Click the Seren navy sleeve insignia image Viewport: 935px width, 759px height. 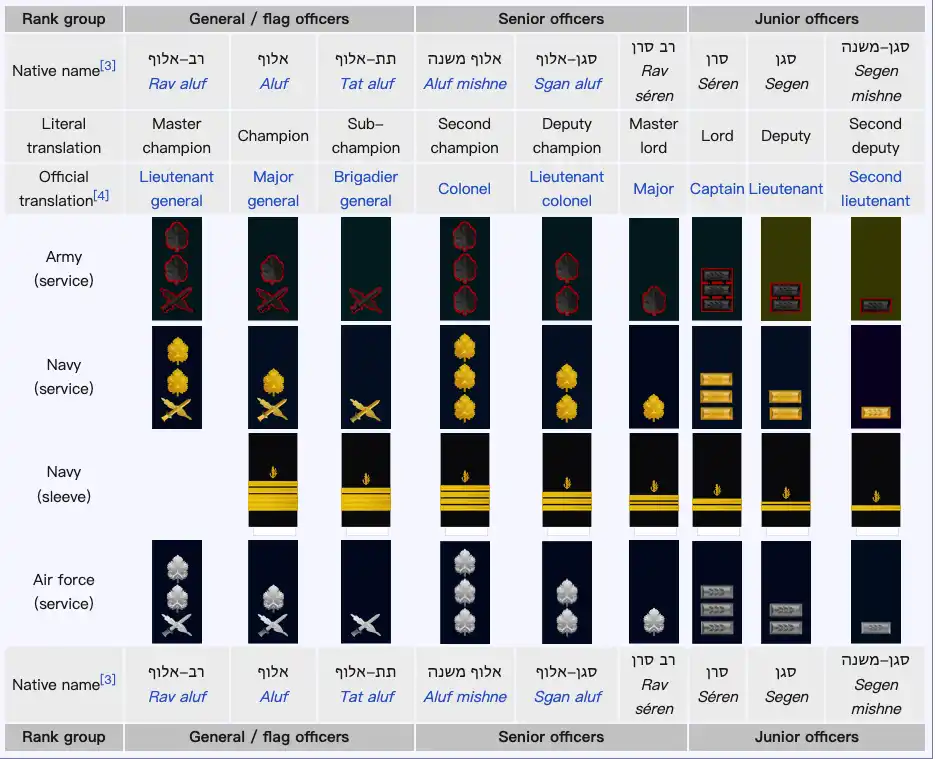(x=717, y=479)
